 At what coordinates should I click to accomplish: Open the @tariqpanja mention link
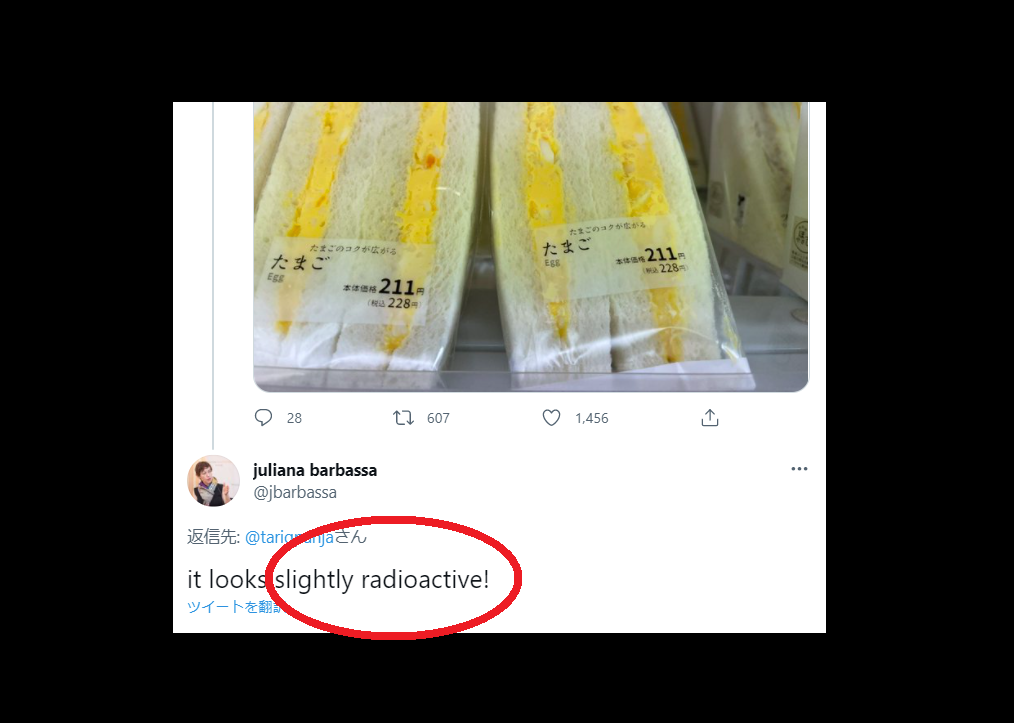(289, 537)
